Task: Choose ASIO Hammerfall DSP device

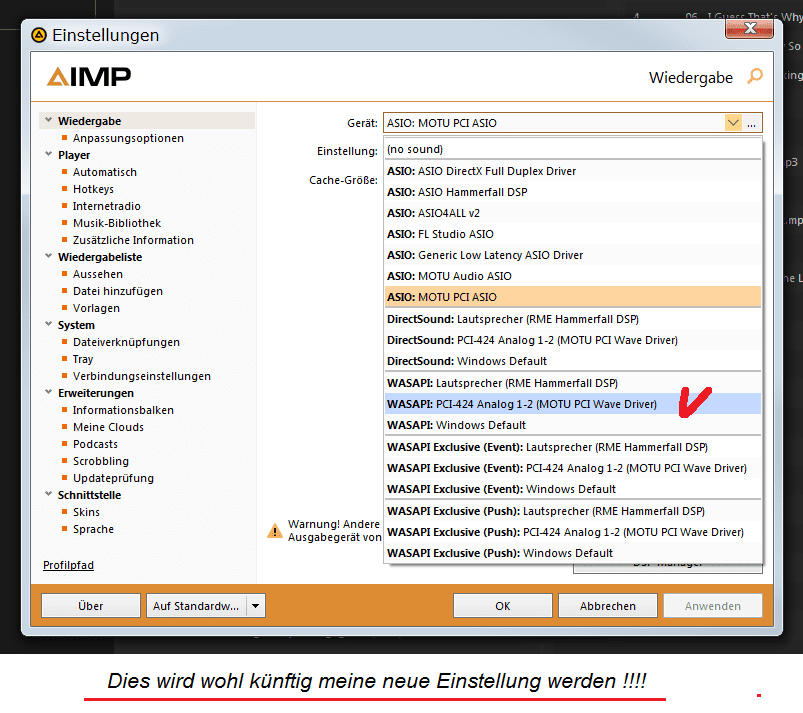Action: (573, 192)
